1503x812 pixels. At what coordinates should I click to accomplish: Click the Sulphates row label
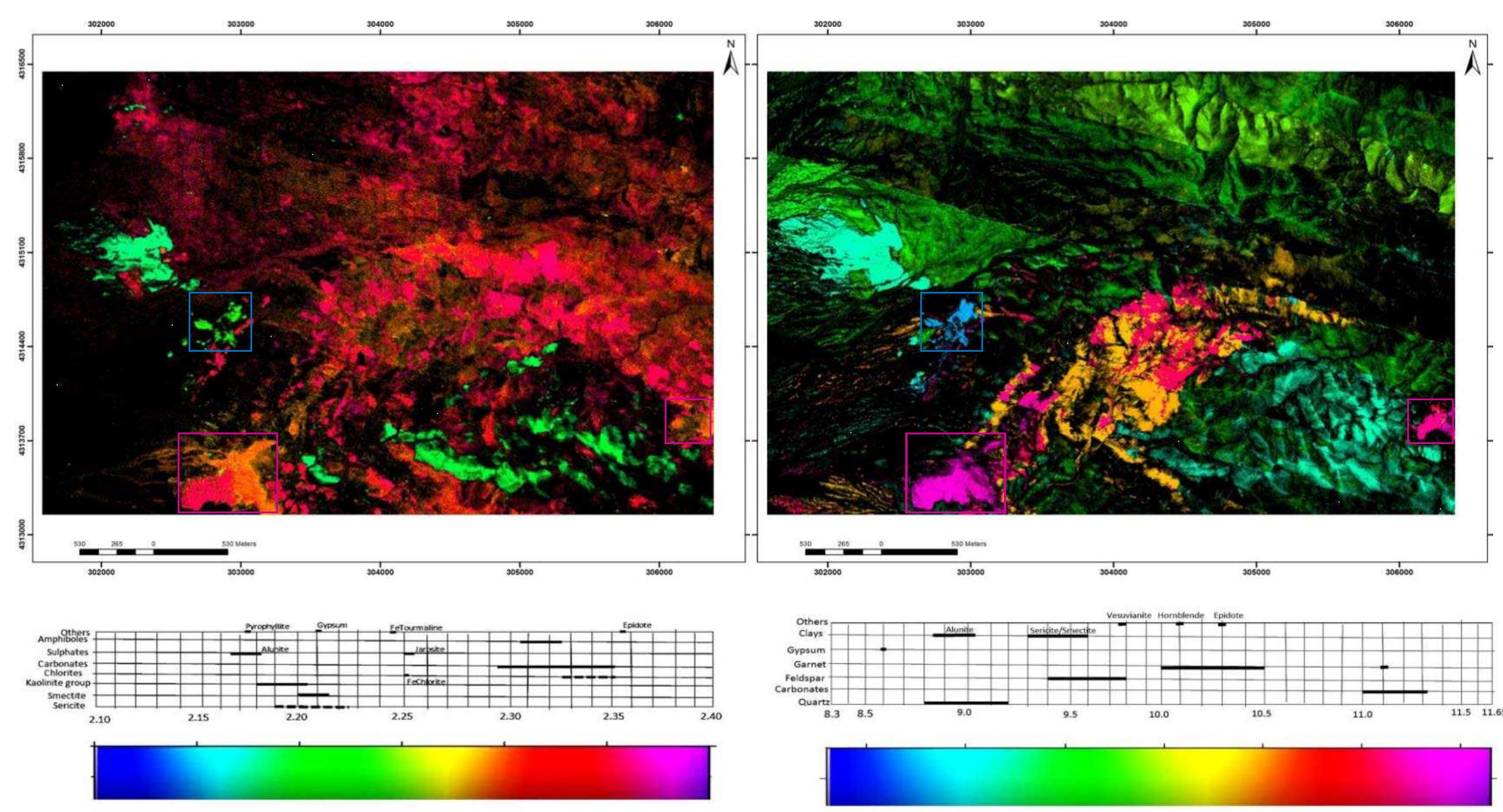[68, 652]
